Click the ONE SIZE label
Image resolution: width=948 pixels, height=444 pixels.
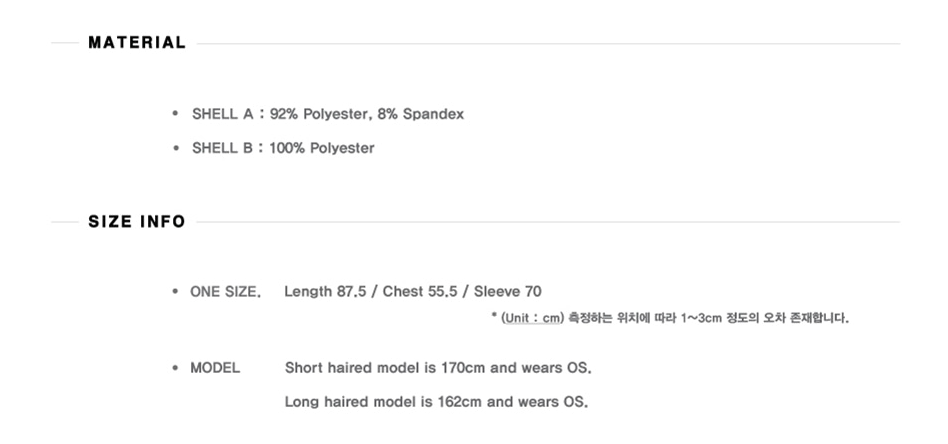[x=225, y=292]
